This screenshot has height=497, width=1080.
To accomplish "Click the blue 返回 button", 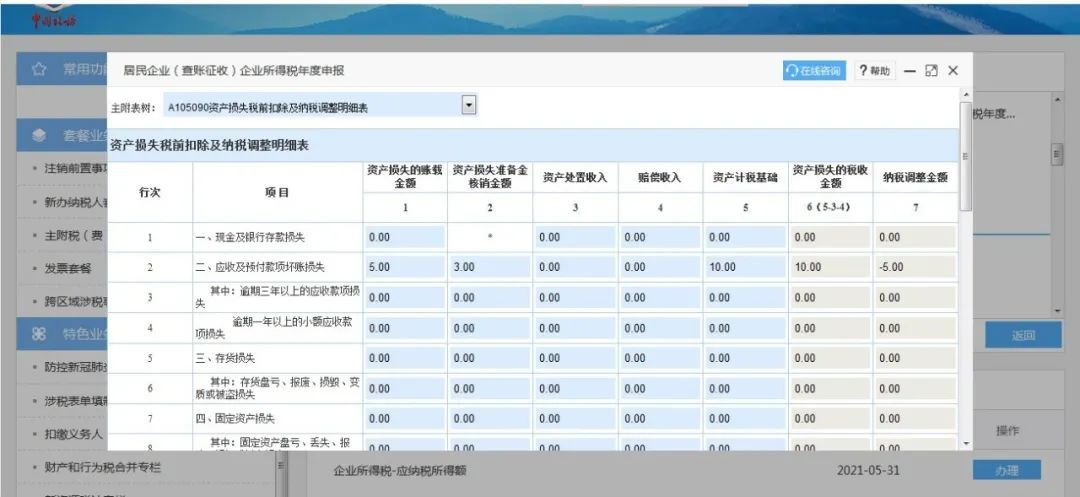I will pos(1023,335).
